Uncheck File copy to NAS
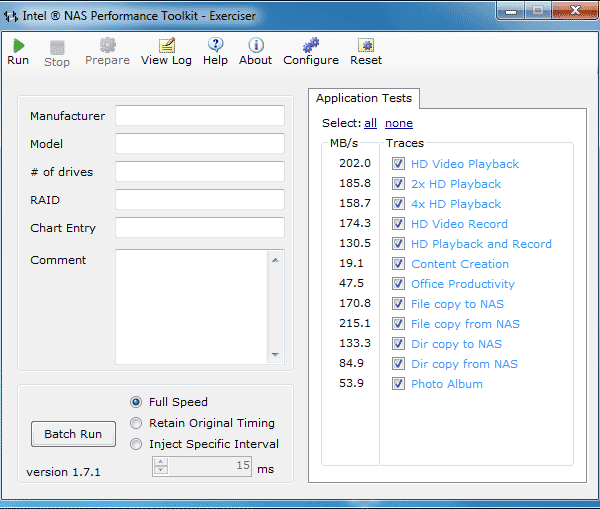 (398, 303)
